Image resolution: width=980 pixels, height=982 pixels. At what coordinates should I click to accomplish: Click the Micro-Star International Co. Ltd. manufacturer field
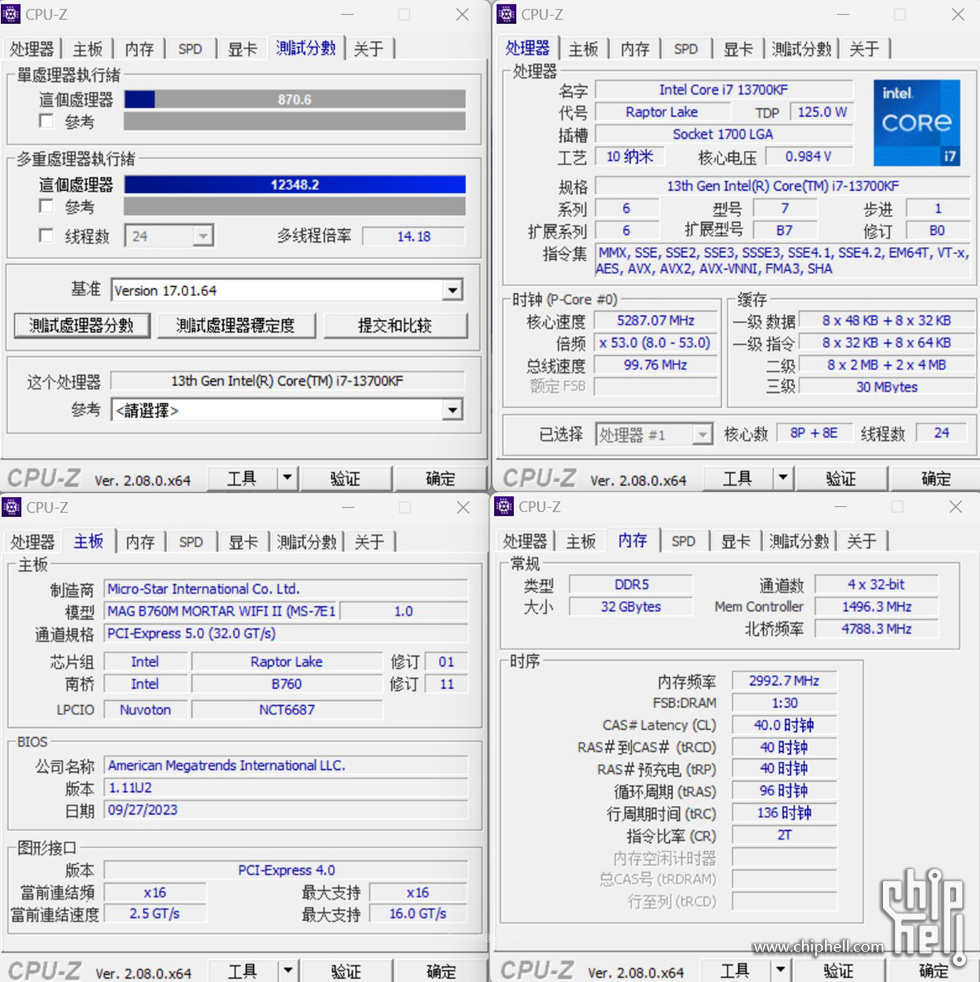286,589
